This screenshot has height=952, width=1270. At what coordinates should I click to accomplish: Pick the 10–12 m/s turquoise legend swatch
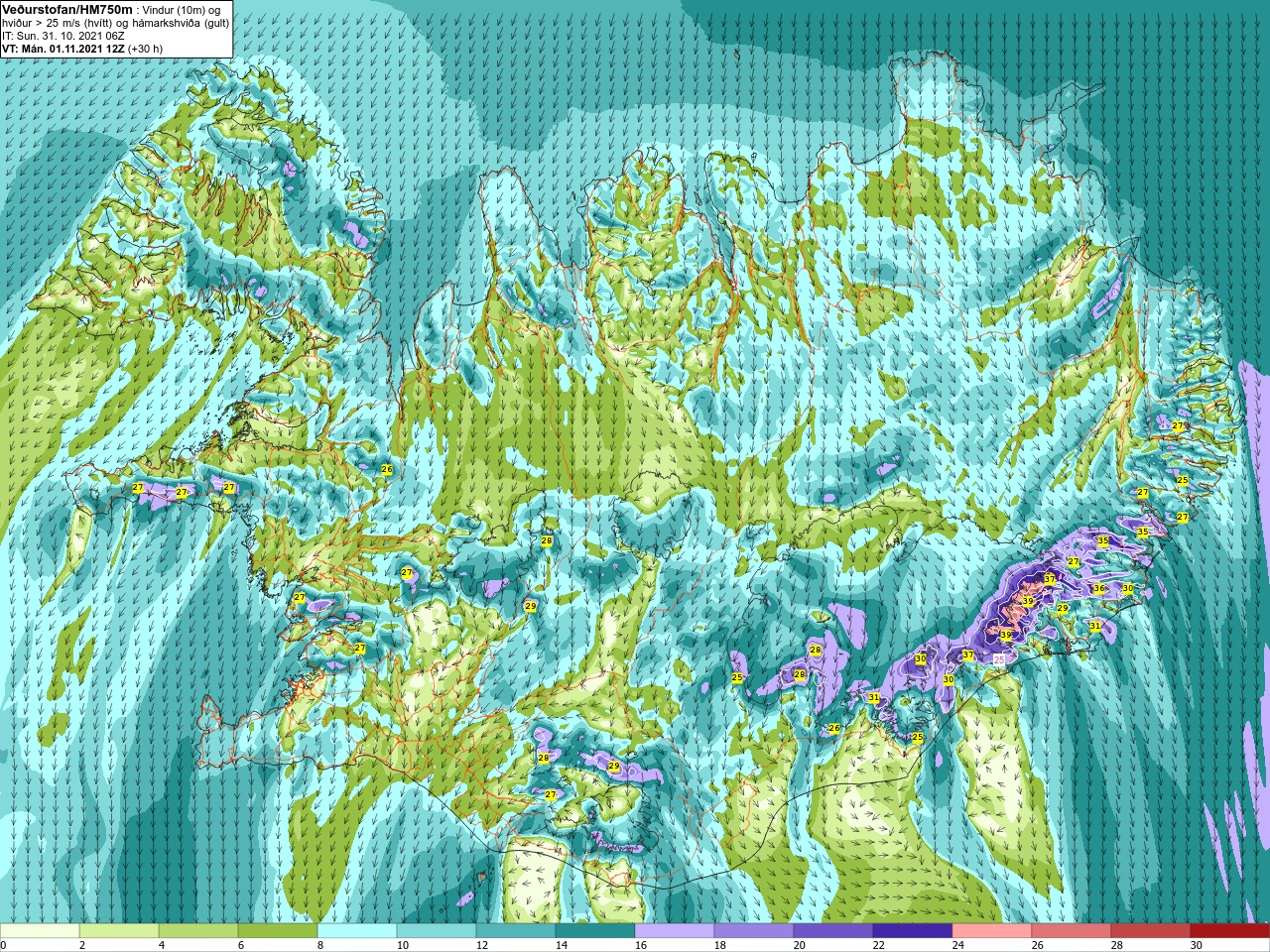pyautogui.click(x=437, y=931)
